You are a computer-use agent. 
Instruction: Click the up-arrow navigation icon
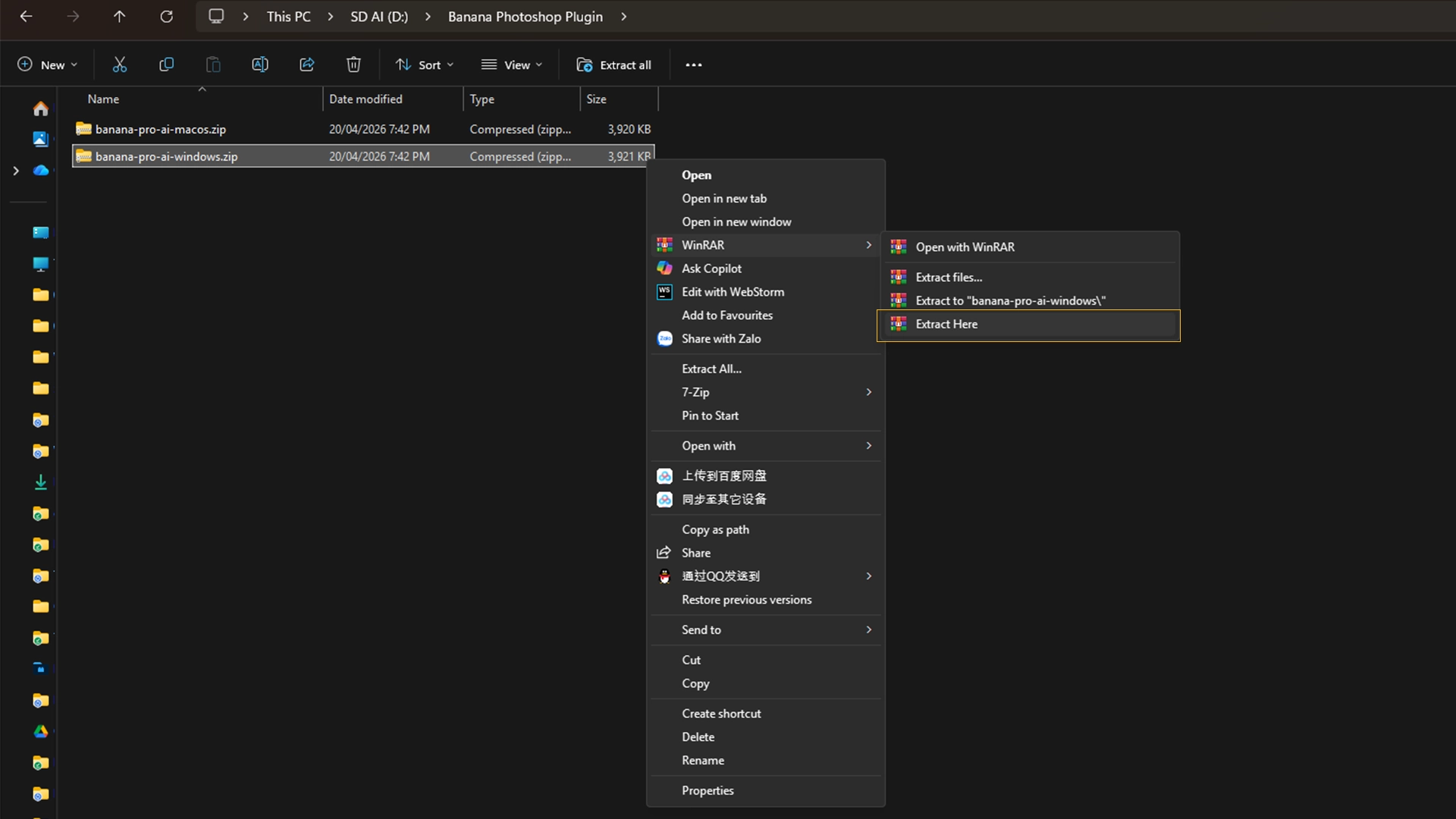(119, 16)
